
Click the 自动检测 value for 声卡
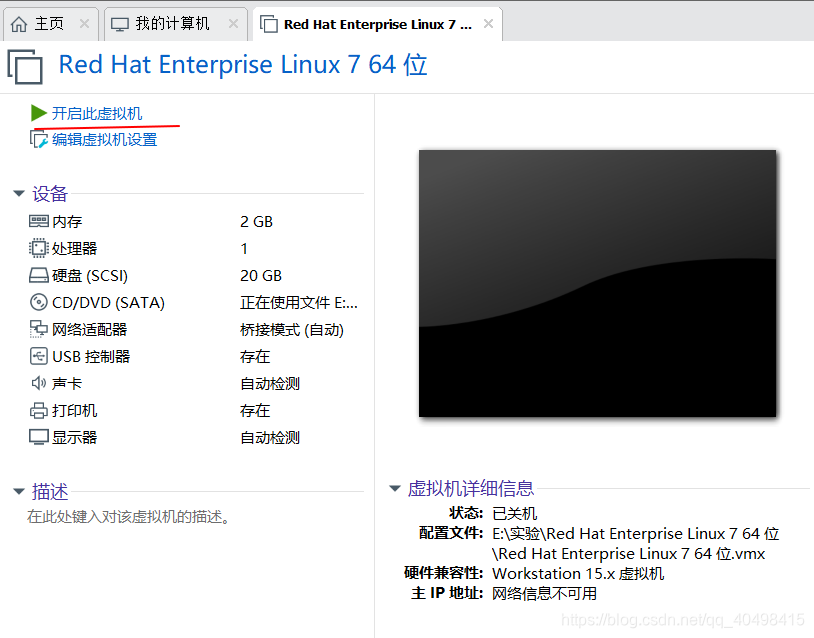coord(270,384)
